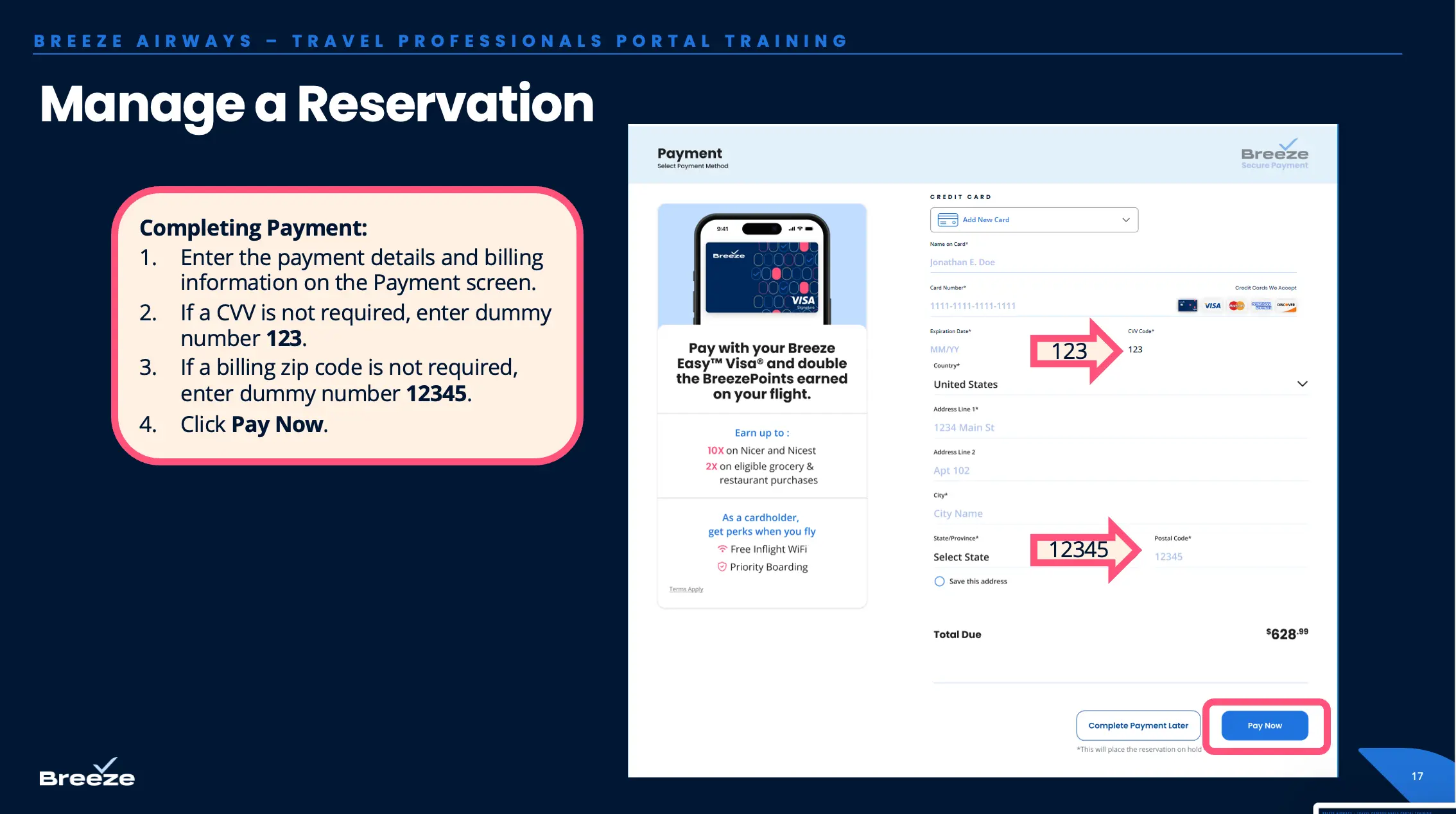Click the Postal Code field
Screen dimensions: 1456x814
coord(1231,557)
